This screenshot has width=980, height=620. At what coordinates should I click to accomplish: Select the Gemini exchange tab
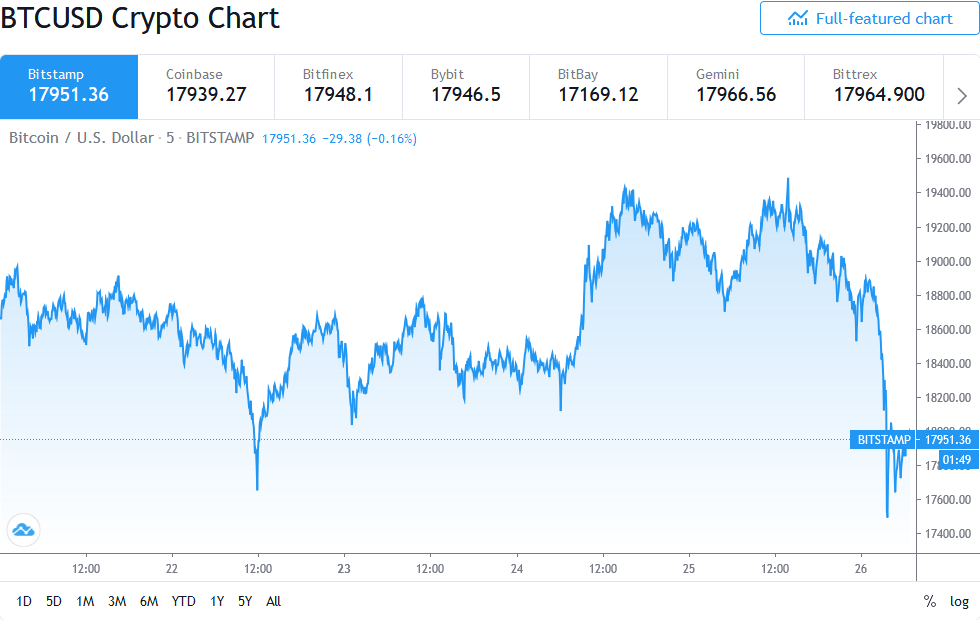[x=735, y=86]
